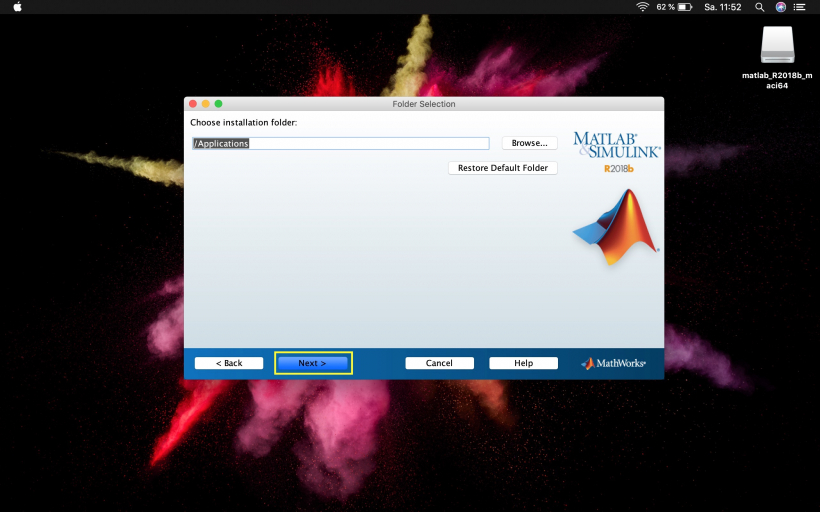820x512 pixels.
Task: Click the Apple menu icon
Action: click(17, 7)
